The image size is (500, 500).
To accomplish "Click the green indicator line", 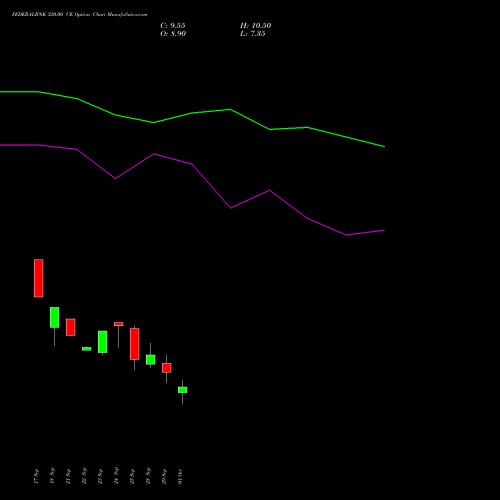I will 192,113.
